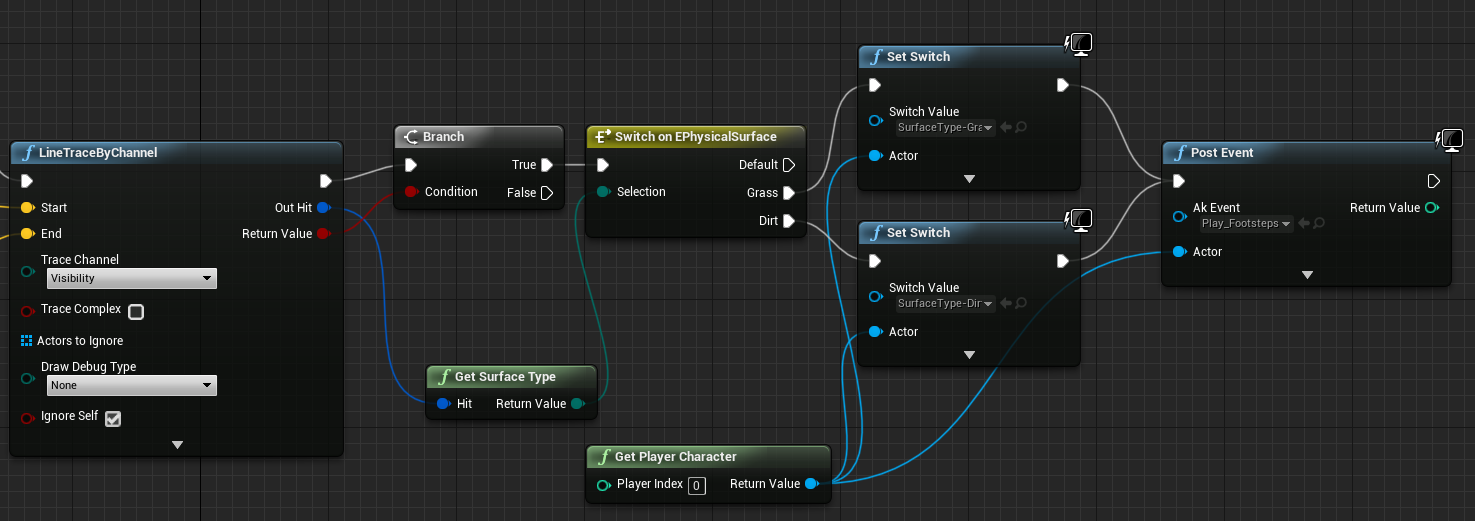Use selected asset arrow beside SurfaceType-Grass

[x=1006, y=127]
